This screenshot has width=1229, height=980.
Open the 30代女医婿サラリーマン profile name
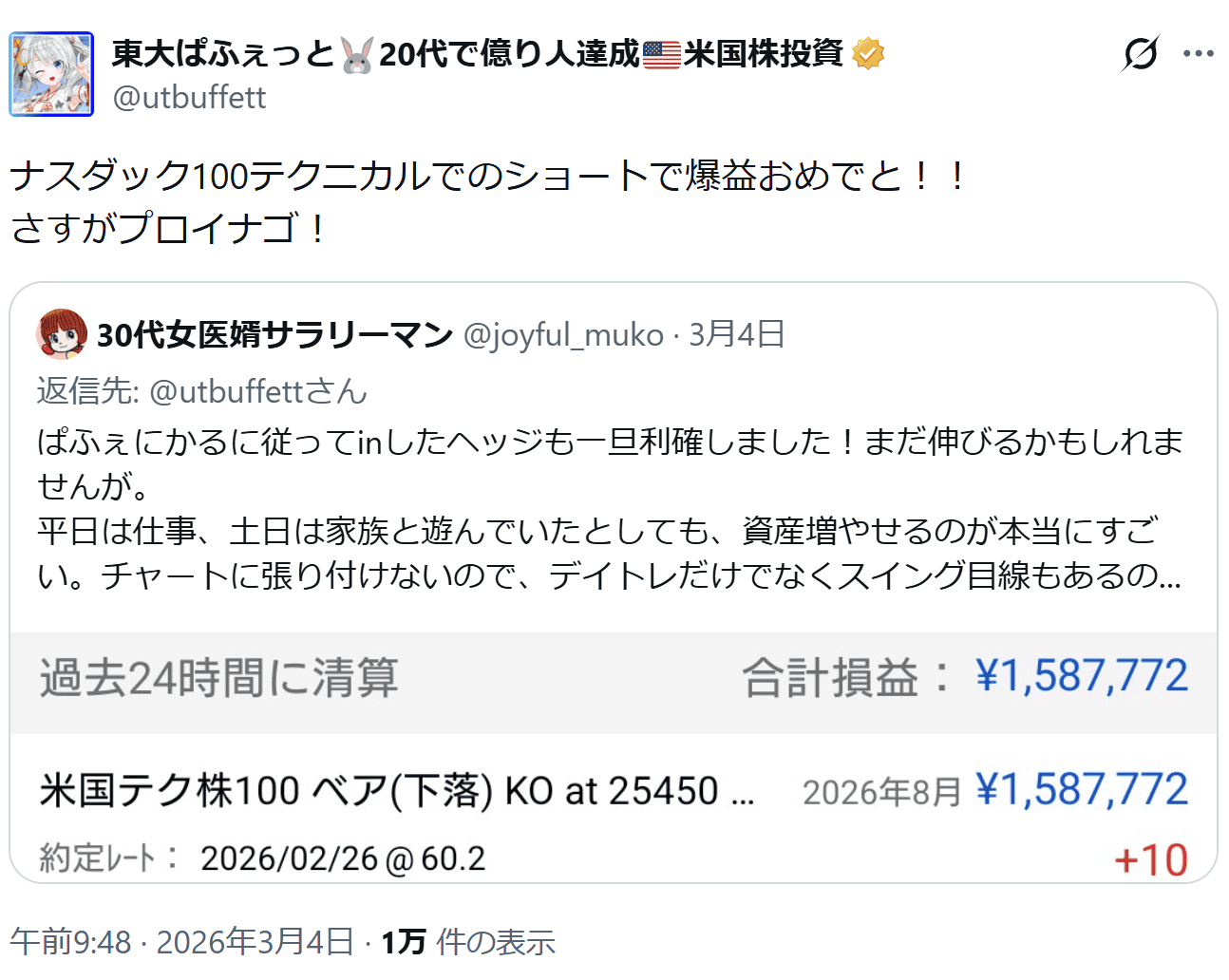click(x=275, y=334)
